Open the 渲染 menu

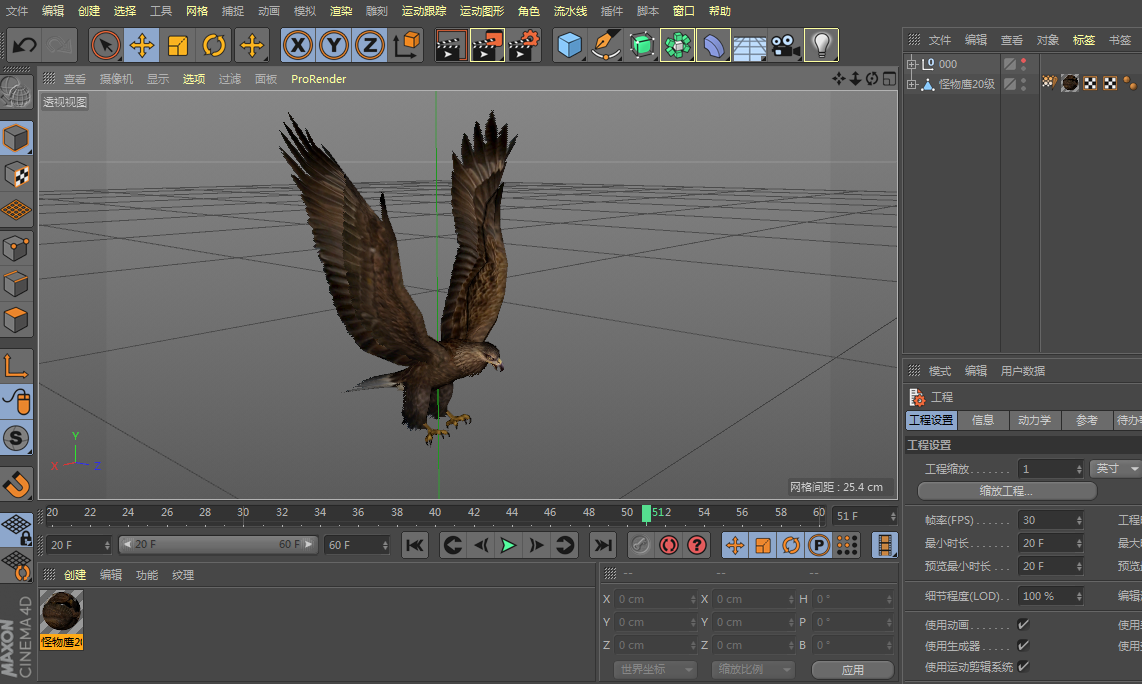tap(341, 11)
